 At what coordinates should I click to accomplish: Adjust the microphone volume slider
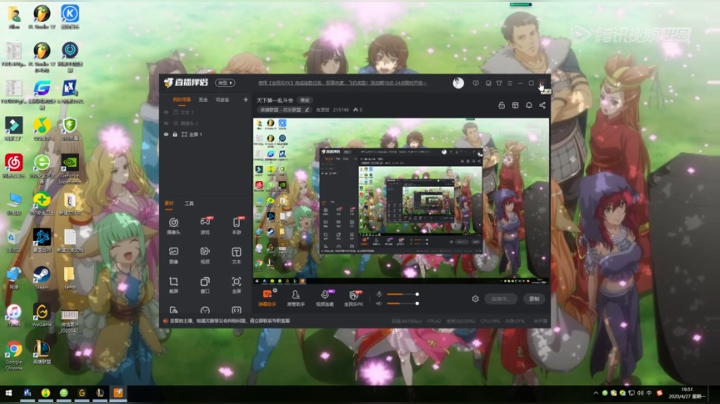403,294
